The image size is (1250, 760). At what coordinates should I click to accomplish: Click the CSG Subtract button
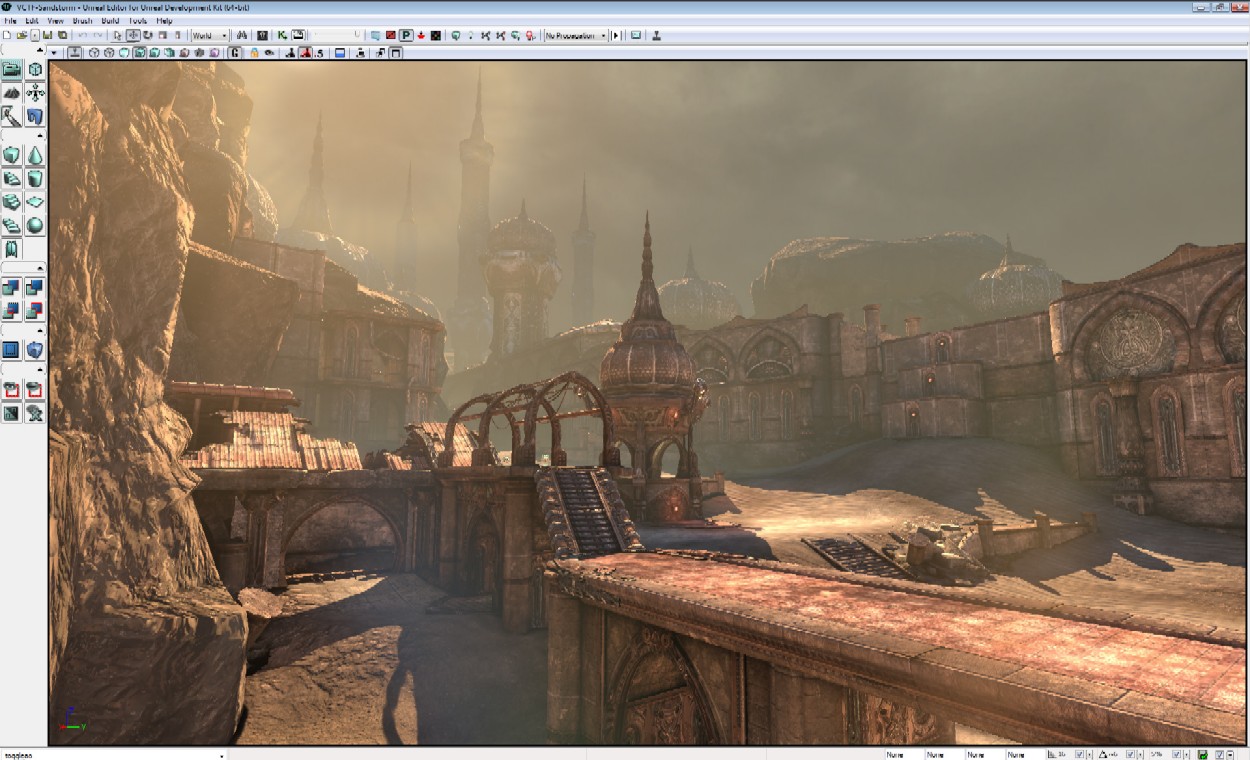point(35,288)
